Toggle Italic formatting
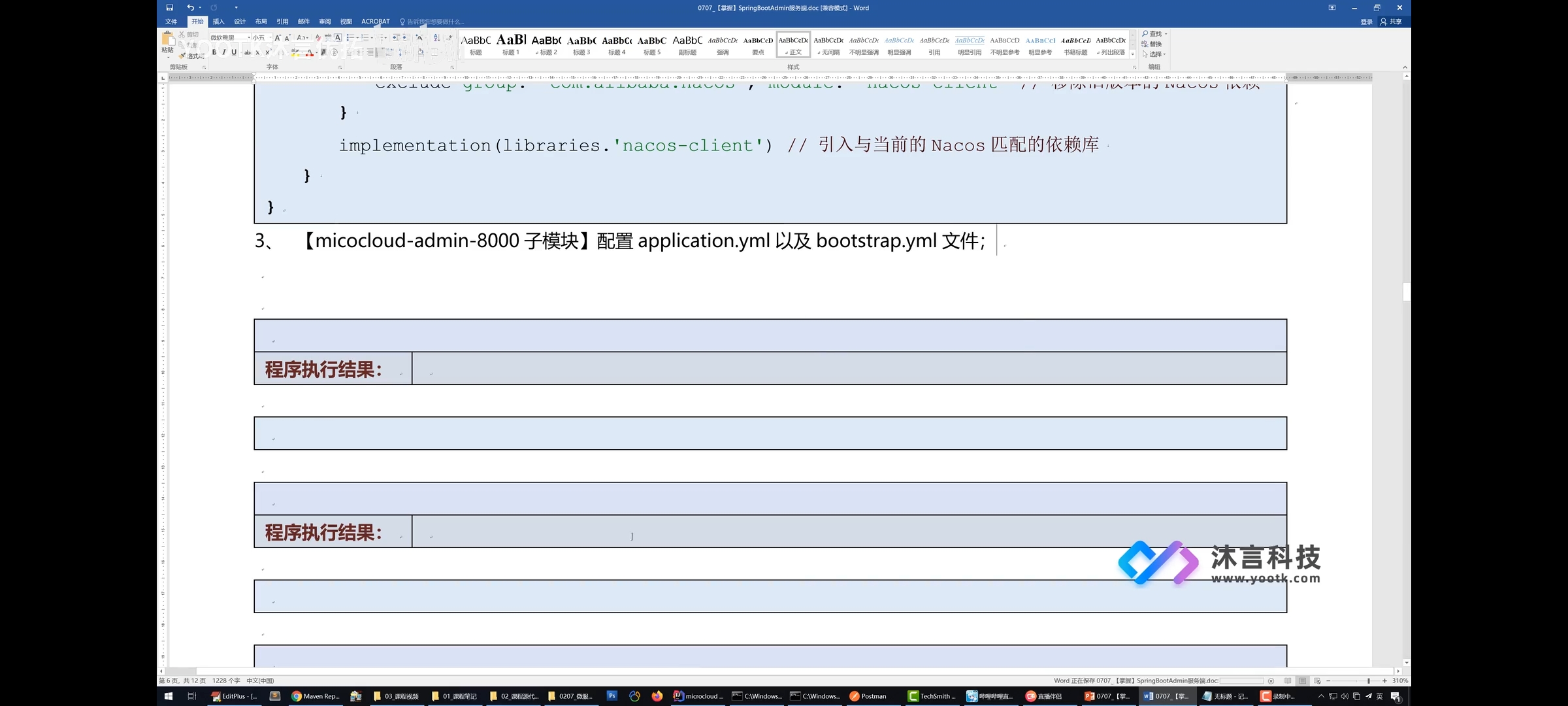Viewport: 1568px width, 706px height. point(224,52)
